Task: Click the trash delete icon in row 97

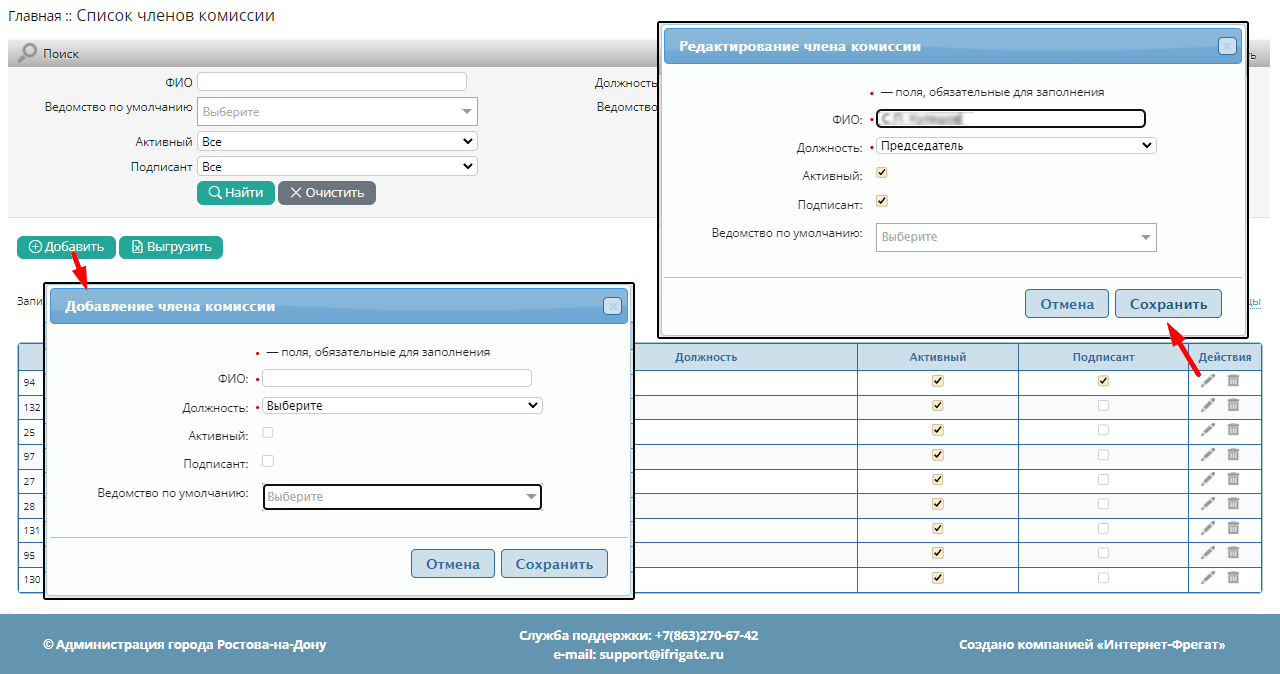Action: pos(1233,454)
